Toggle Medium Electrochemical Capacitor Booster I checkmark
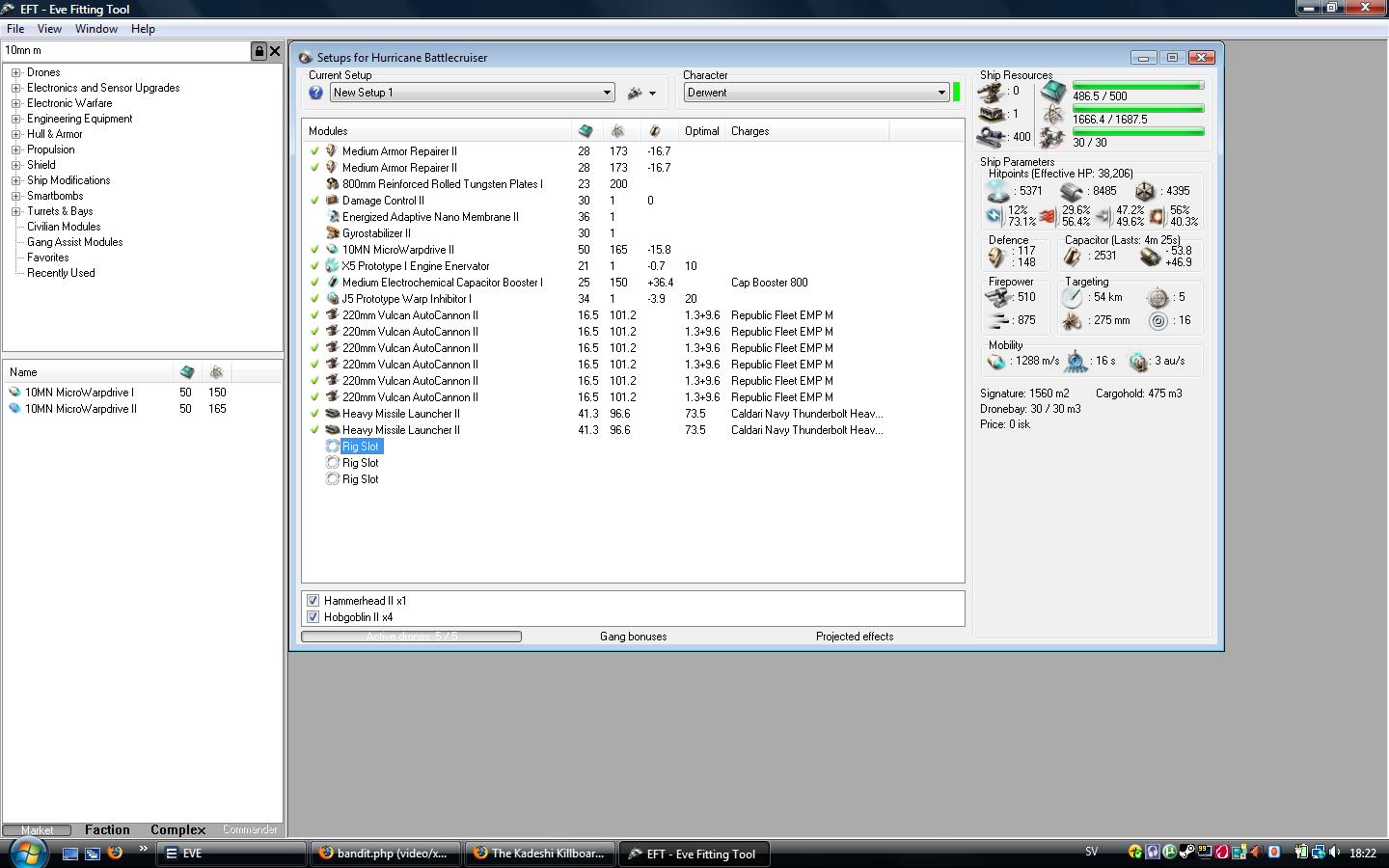Screen dimensions: 1389x868 [314, 283]
